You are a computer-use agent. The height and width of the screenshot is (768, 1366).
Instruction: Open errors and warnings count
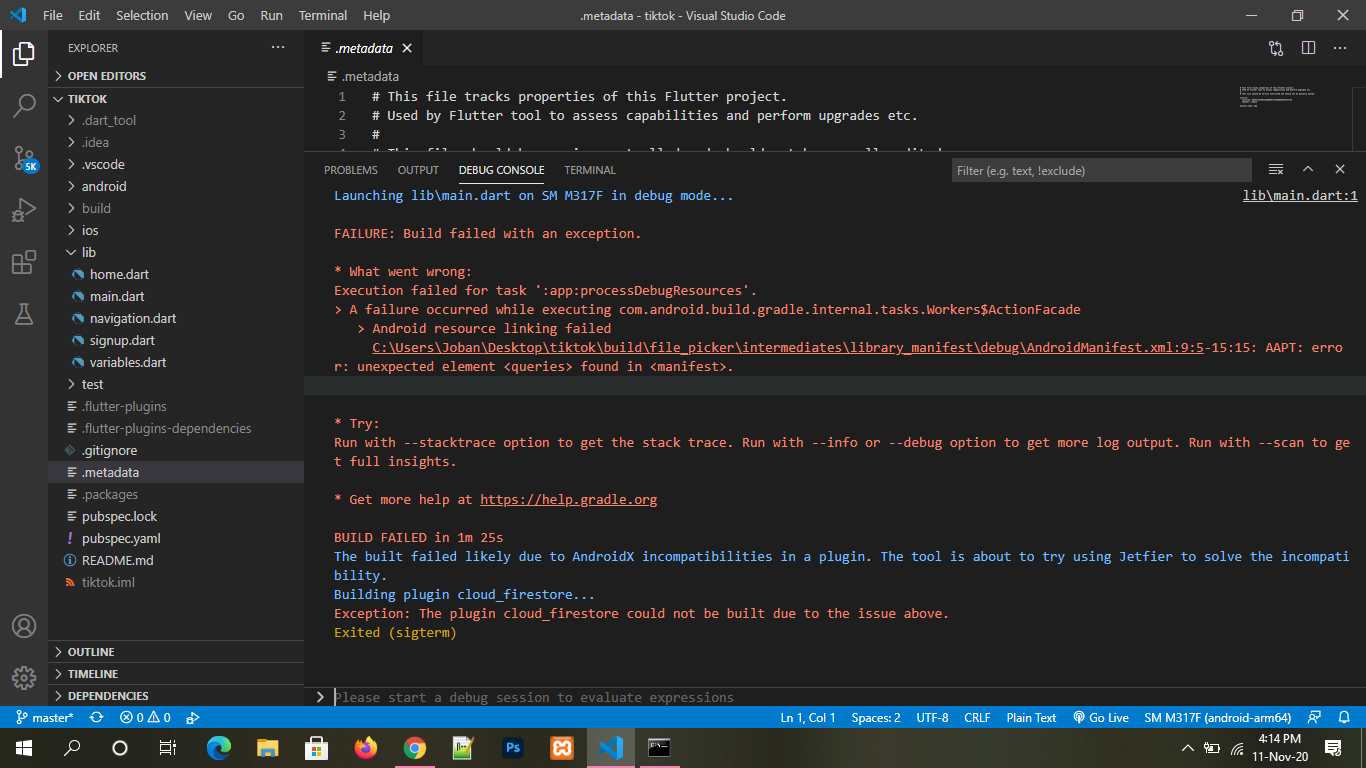[x=145, y=717]
